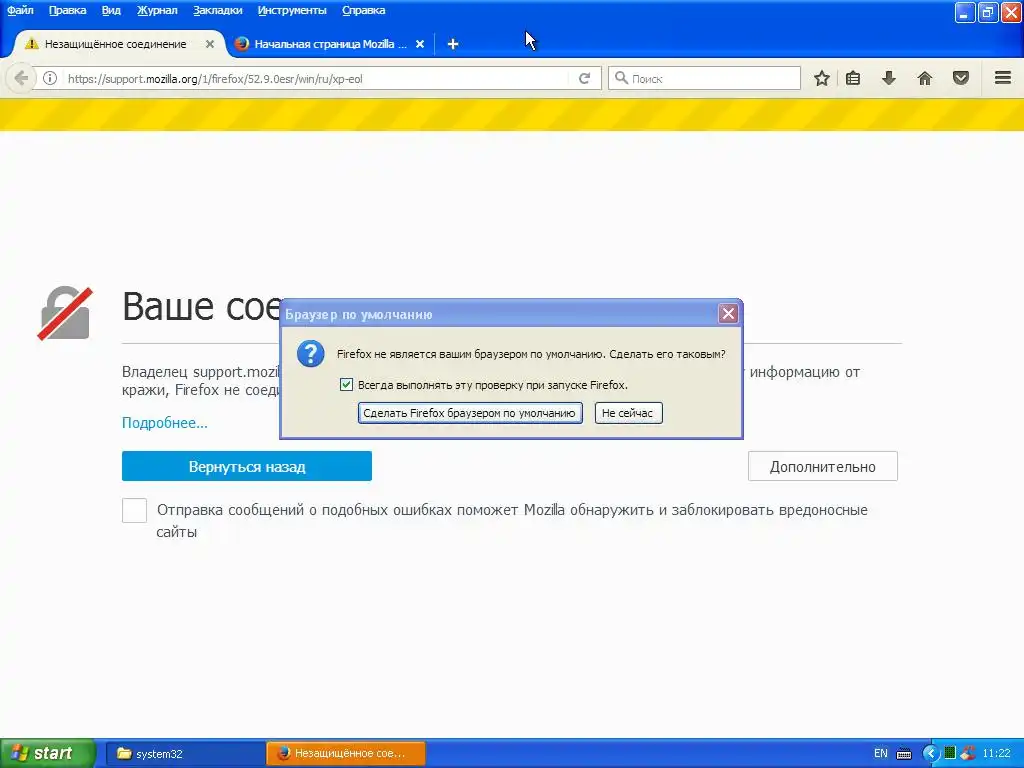
Task: Open site identity info icon in address bar
Action: (x=50, y=78)
